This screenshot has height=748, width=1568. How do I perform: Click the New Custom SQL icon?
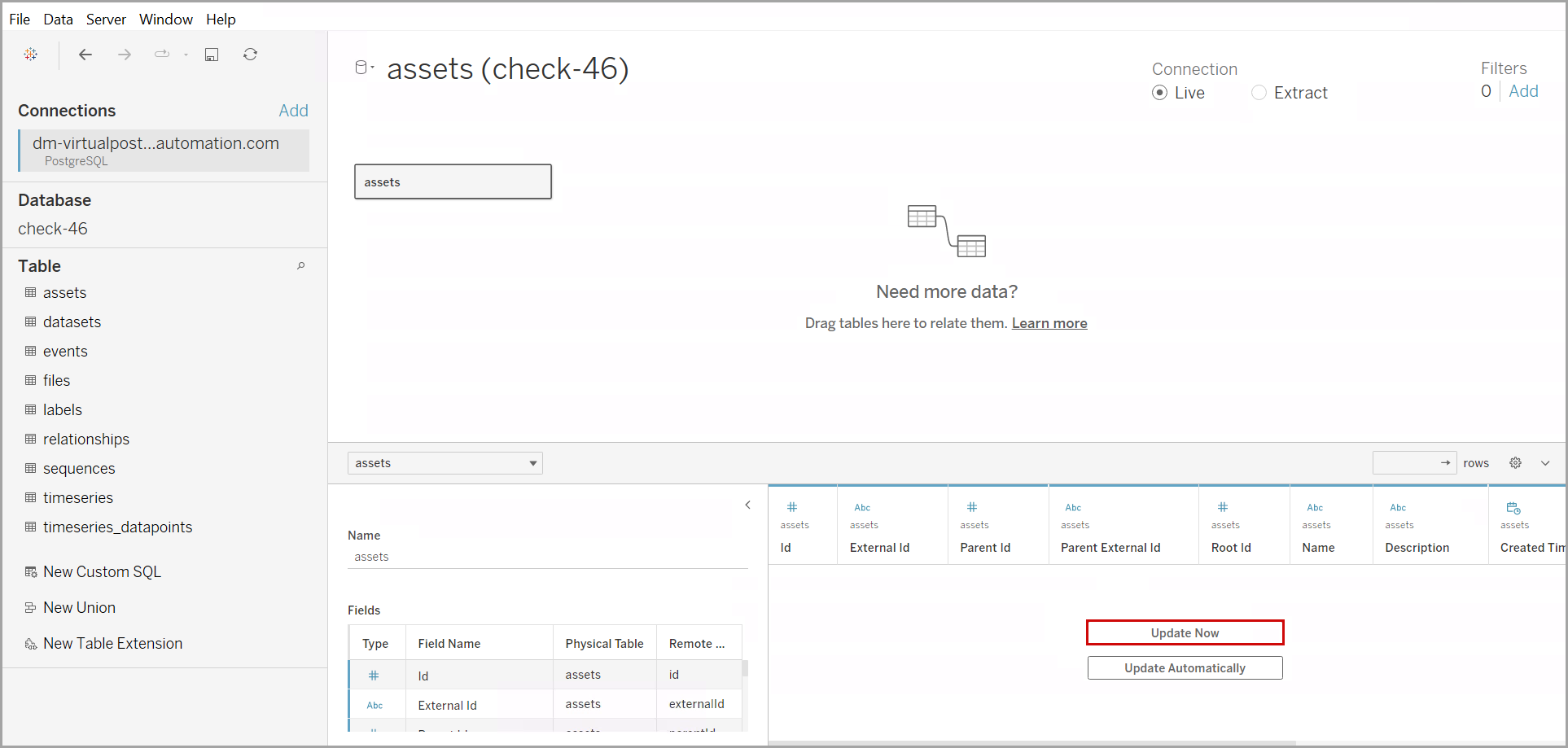point(31,572)
